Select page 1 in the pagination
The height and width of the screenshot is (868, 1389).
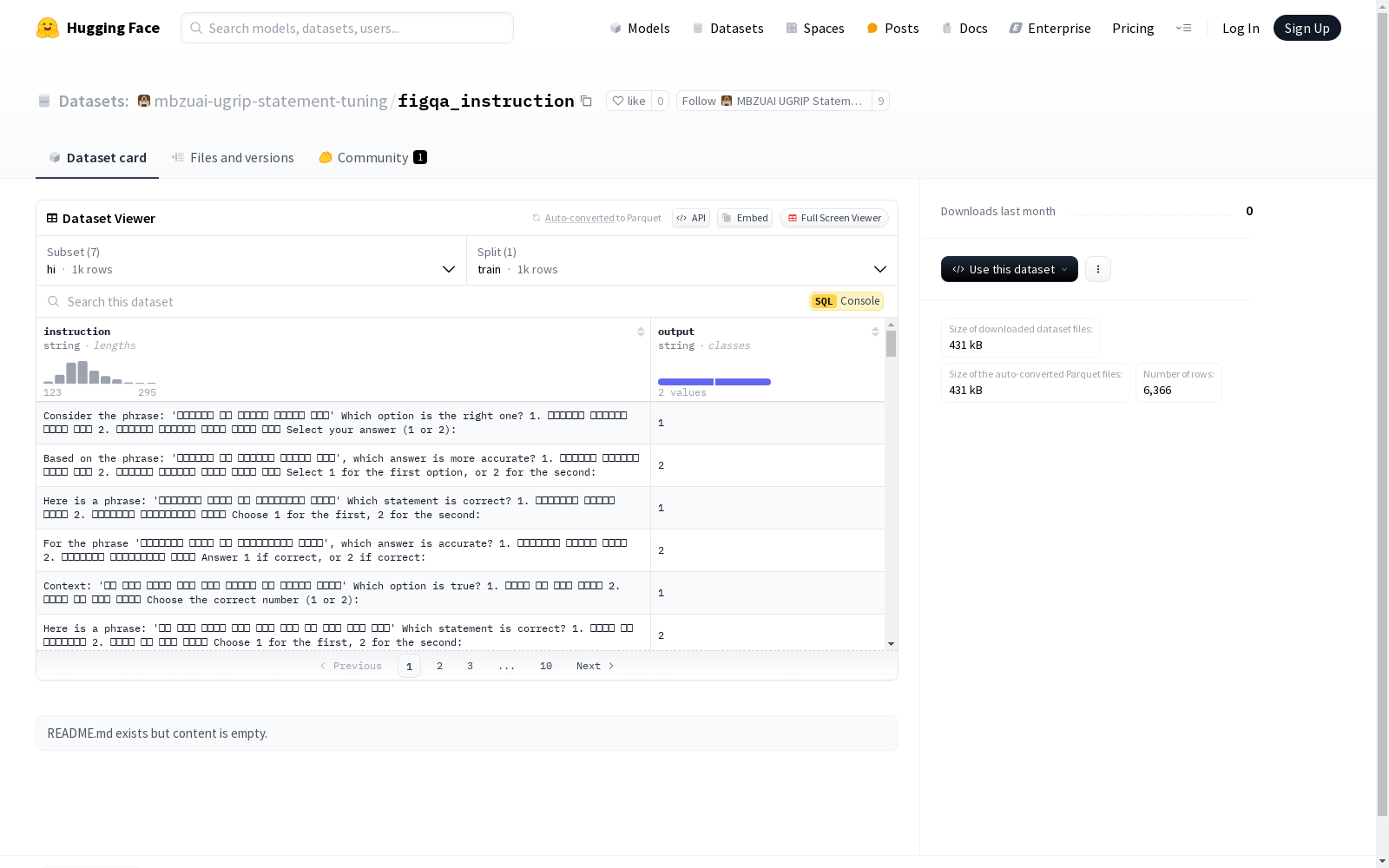coord(409,666)
